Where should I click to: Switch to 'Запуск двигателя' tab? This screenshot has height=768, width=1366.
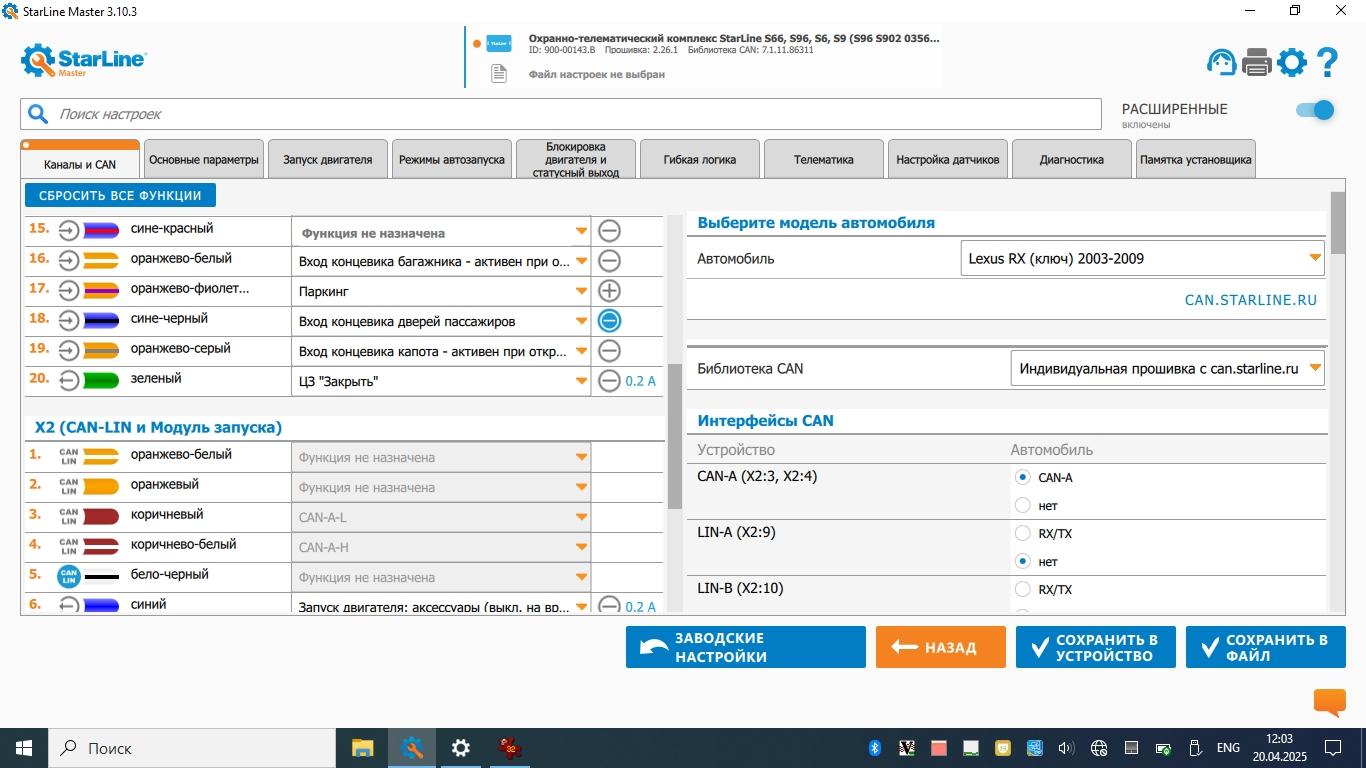tap(328, 159)
